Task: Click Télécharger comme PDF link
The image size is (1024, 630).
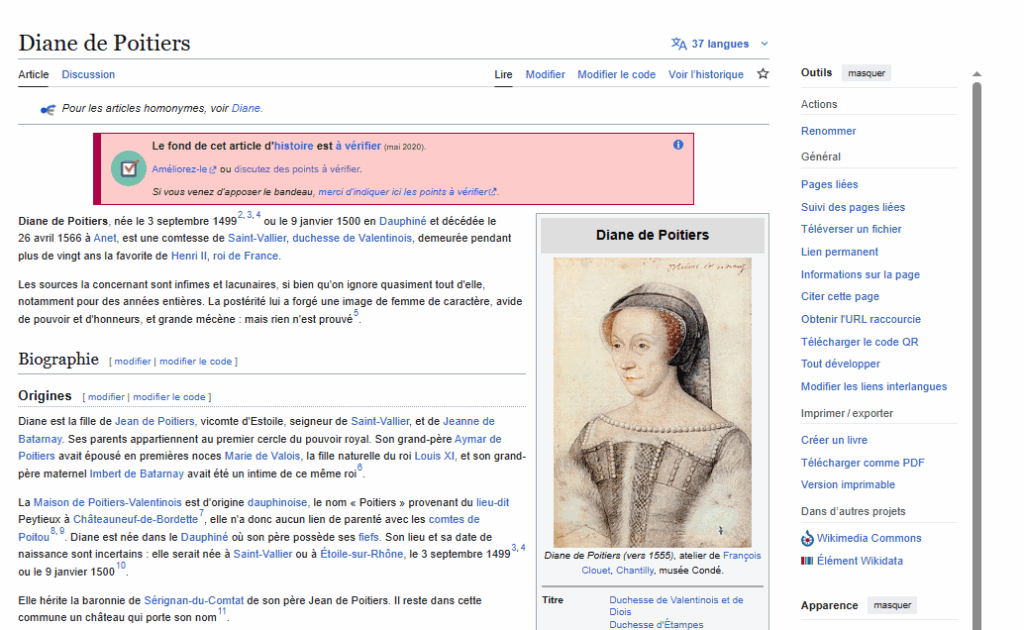Action: (x=862, y=462)
